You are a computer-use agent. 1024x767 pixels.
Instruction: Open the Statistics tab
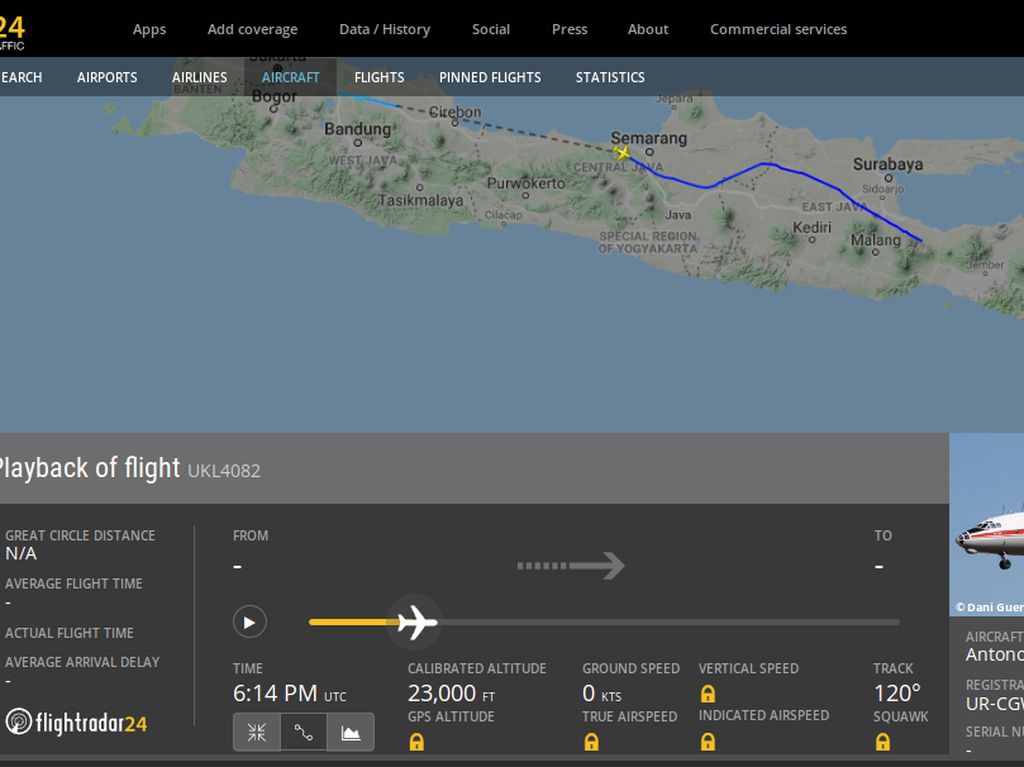610,77
